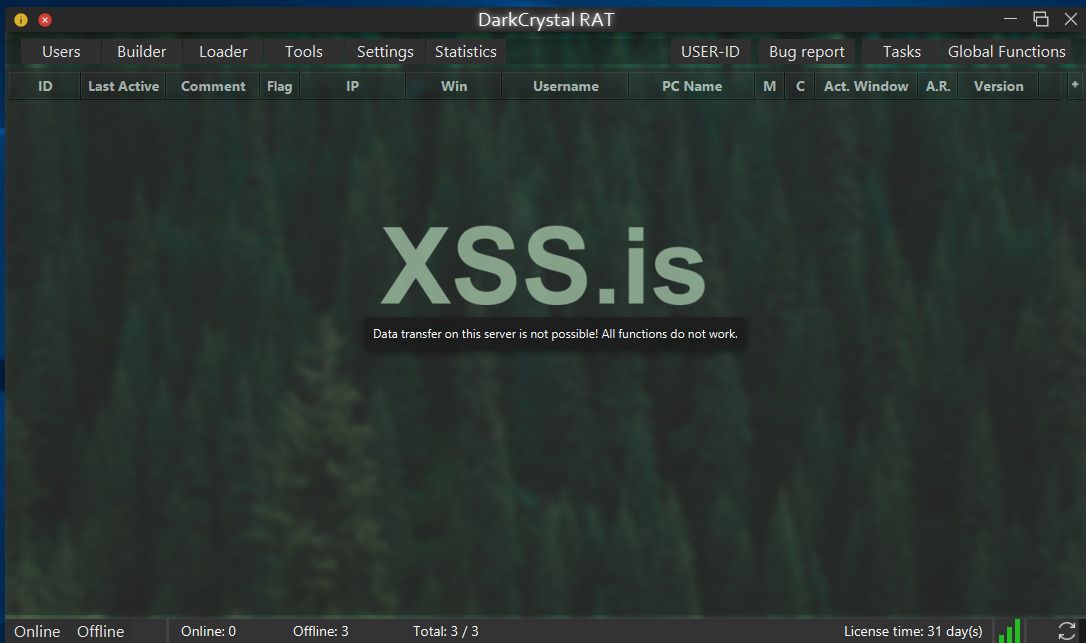Go to the Settings tab
The height and width of the screenshot is (643, 1086).
tap(385, 52)
